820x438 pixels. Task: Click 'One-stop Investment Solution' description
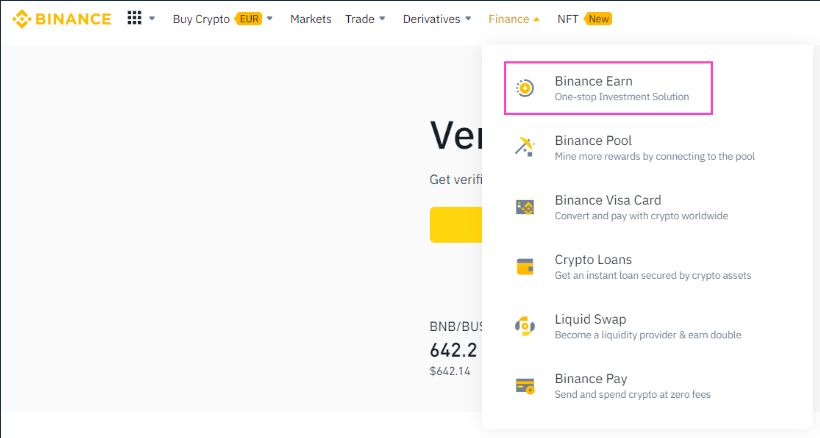[x=622, y=97]
